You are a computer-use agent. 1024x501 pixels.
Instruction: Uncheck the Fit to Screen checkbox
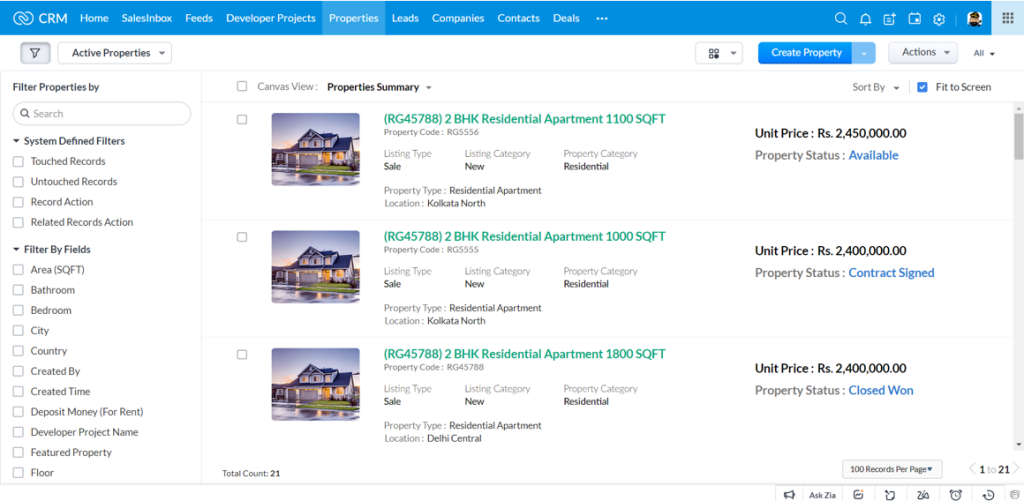pyautogui.click(x=922, y=87)
